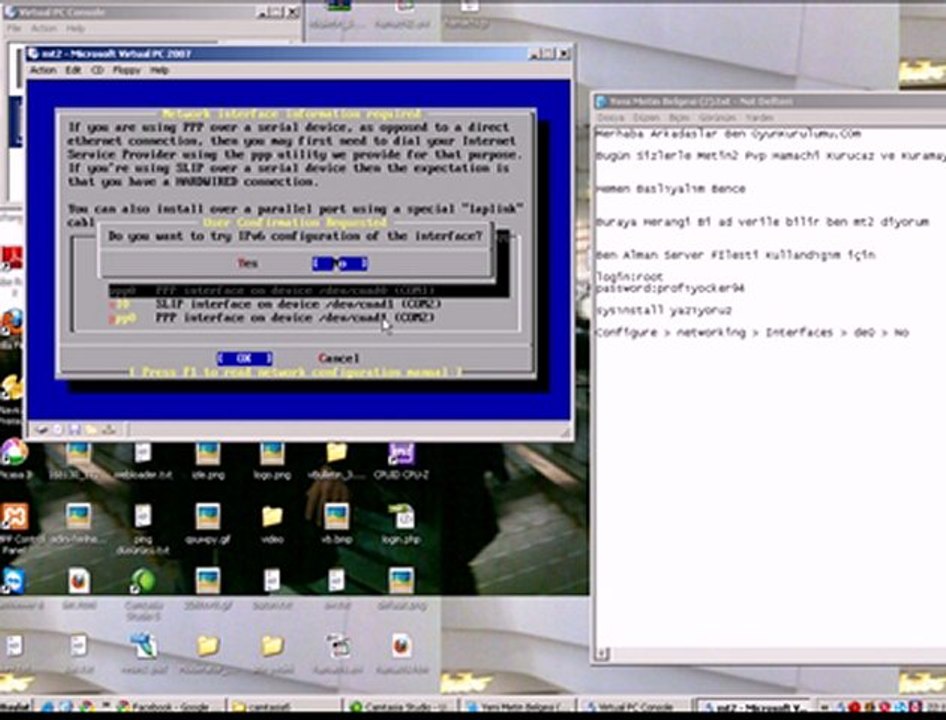Select vbulletin folder on desktop
The width and height of the screenshot is (946, 720).
pyautogui.click(x=337, y=462)
